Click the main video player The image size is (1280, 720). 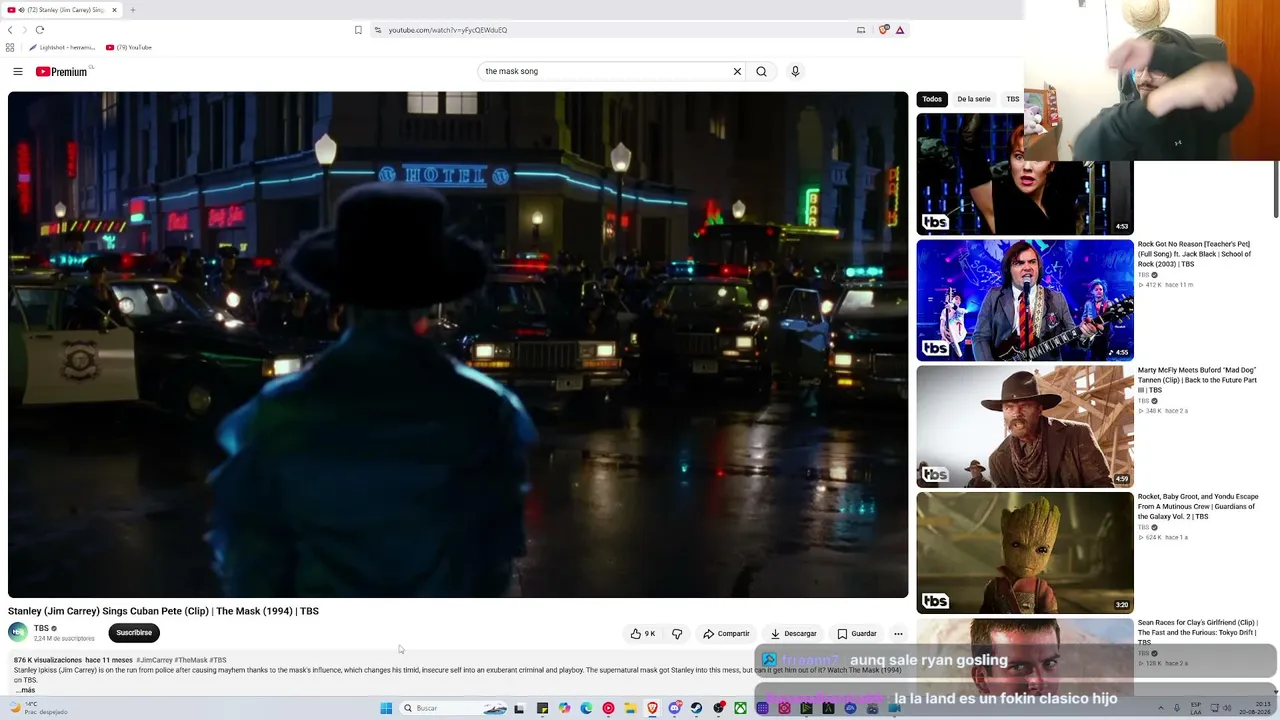(458, 345)
